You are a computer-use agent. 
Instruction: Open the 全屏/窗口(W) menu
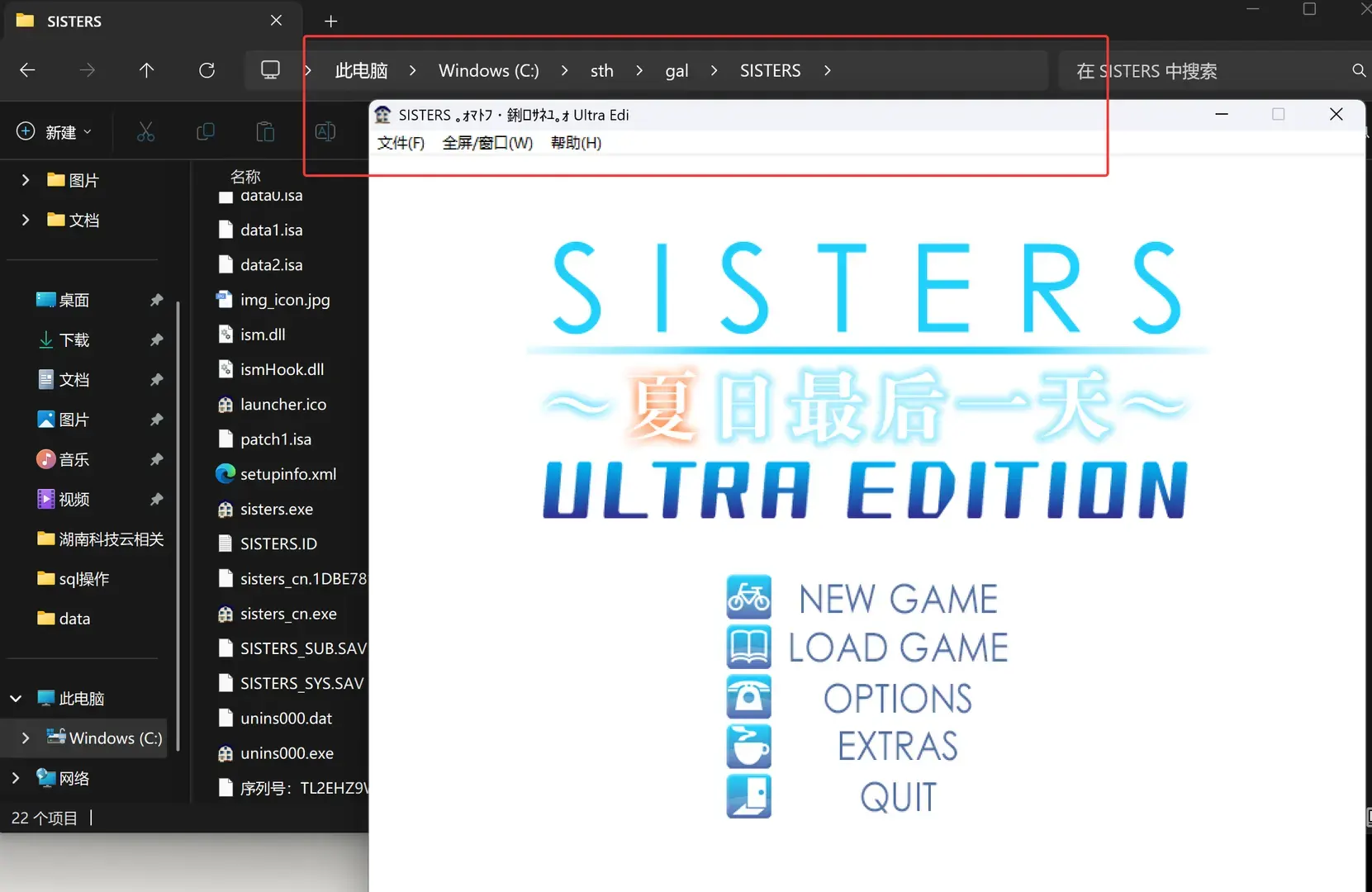[487, 143]
